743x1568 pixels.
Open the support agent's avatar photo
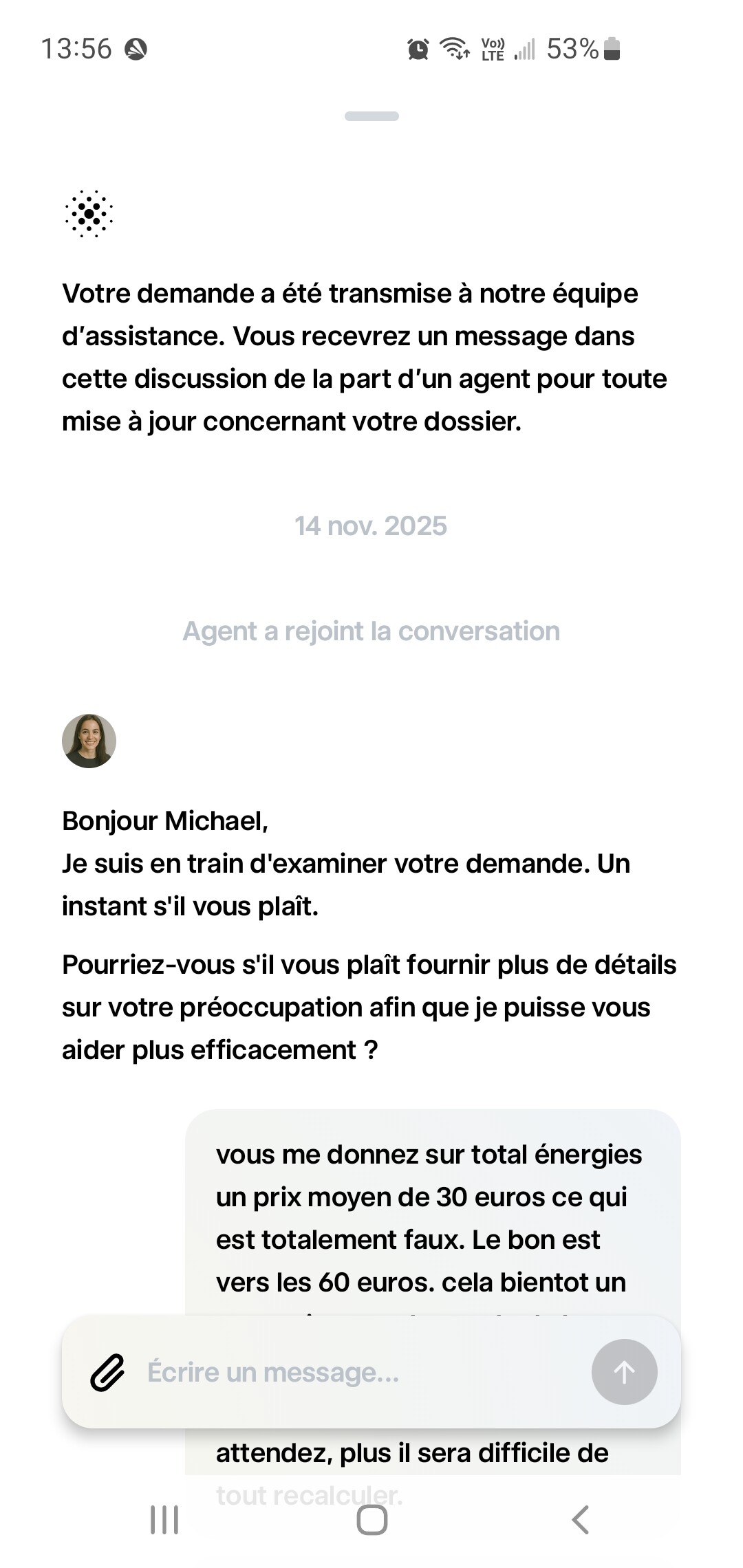click(x=89, y=741)
